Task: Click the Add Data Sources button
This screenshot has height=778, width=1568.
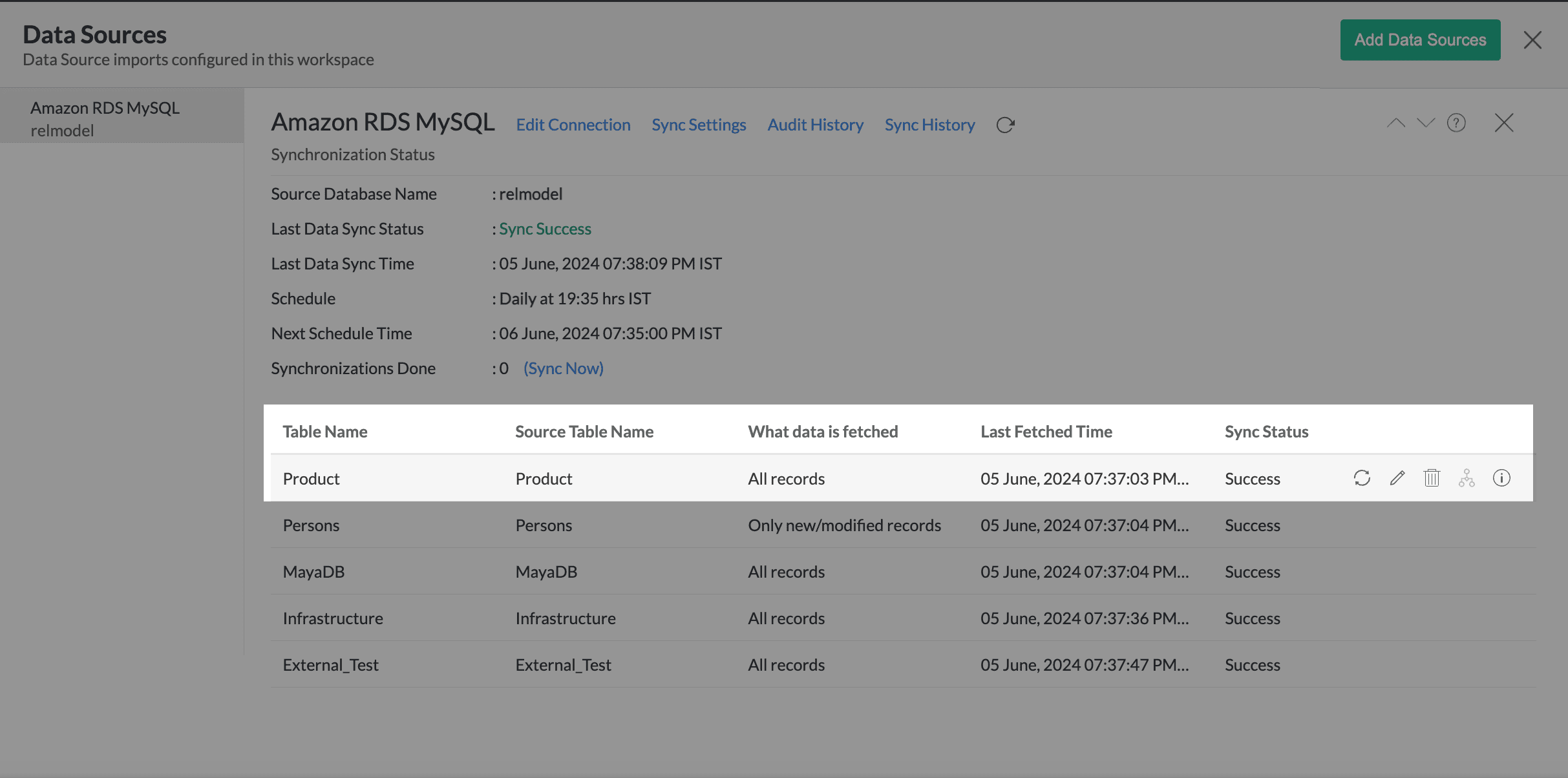Action: pyautogui.click(x=1420, y=40)
